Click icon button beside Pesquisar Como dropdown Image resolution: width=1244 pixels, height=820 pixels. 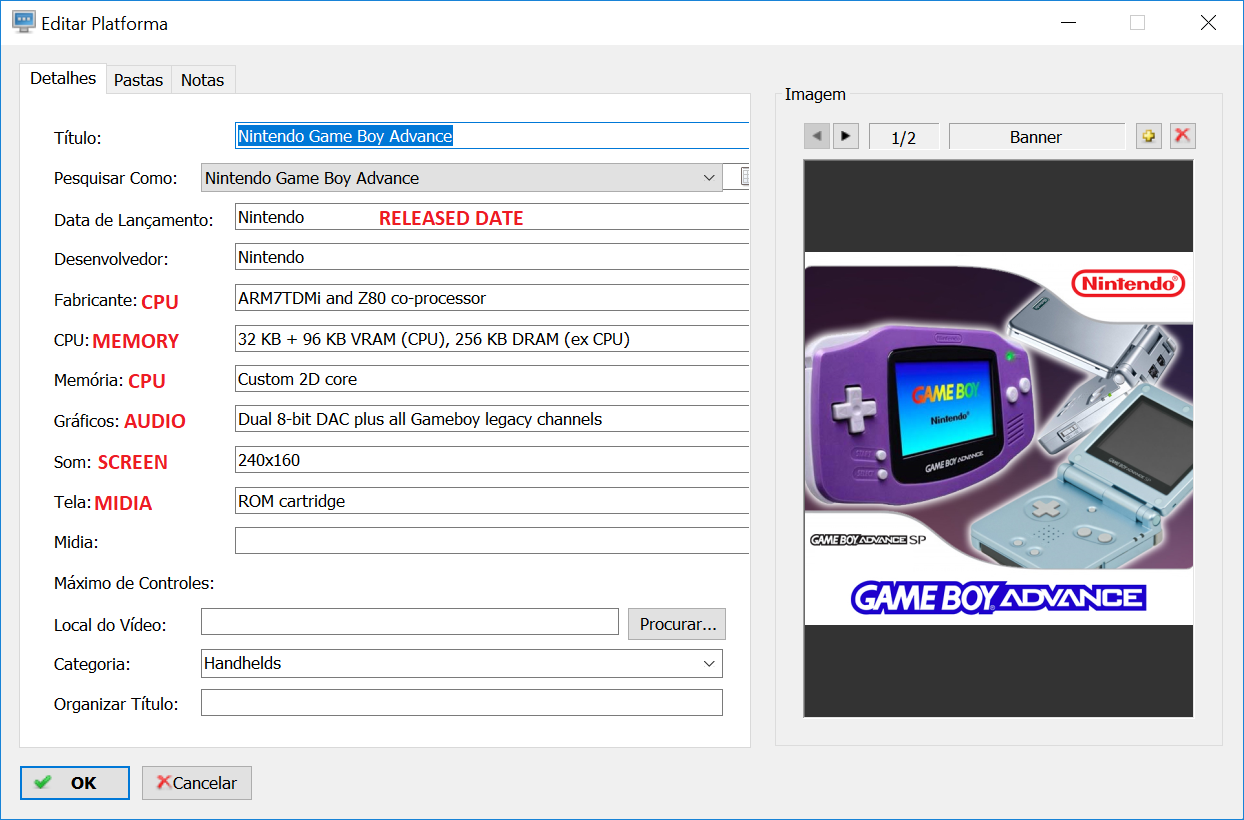[744, 177]
